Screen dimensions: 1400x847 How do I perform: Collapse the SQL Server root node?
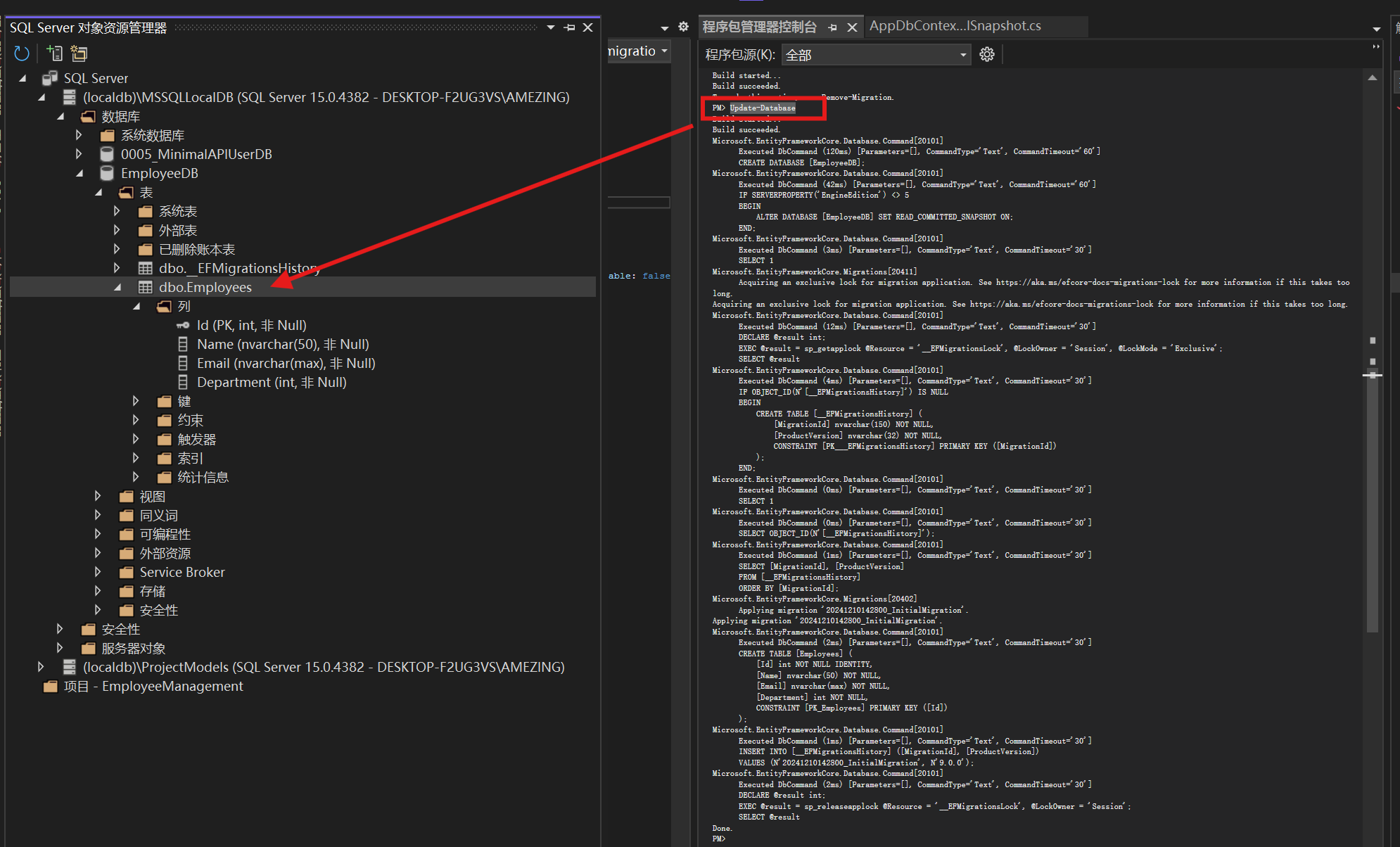click(x=23, y=78)
